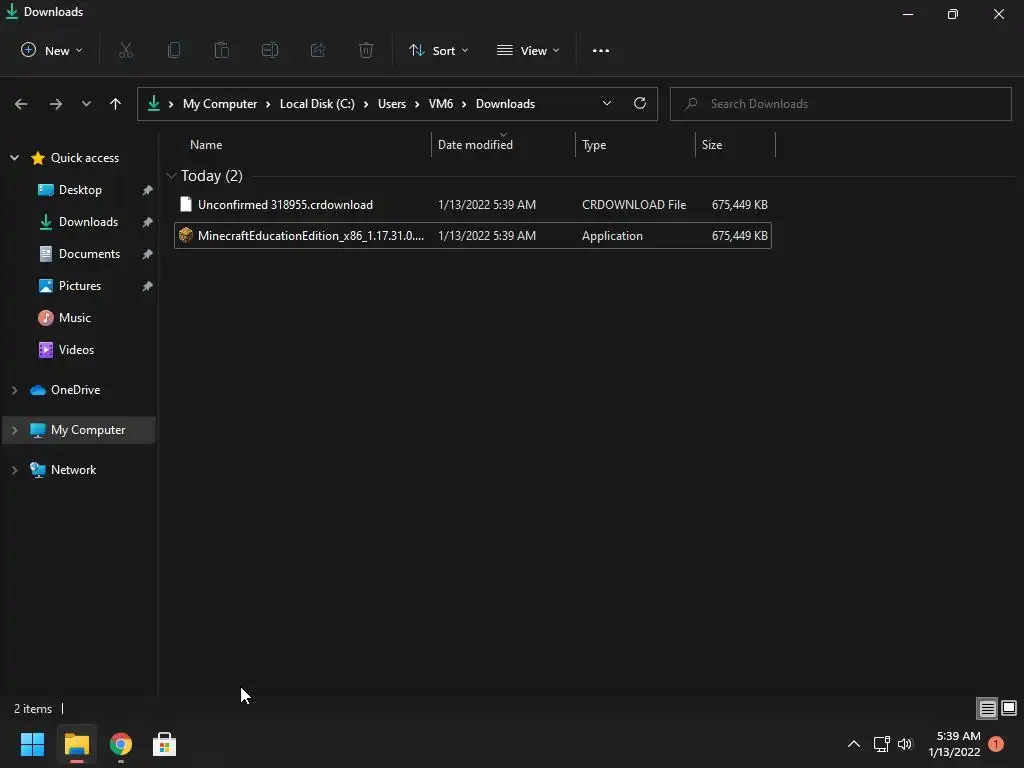Expand the OneDrive tree node

[14, 390]
